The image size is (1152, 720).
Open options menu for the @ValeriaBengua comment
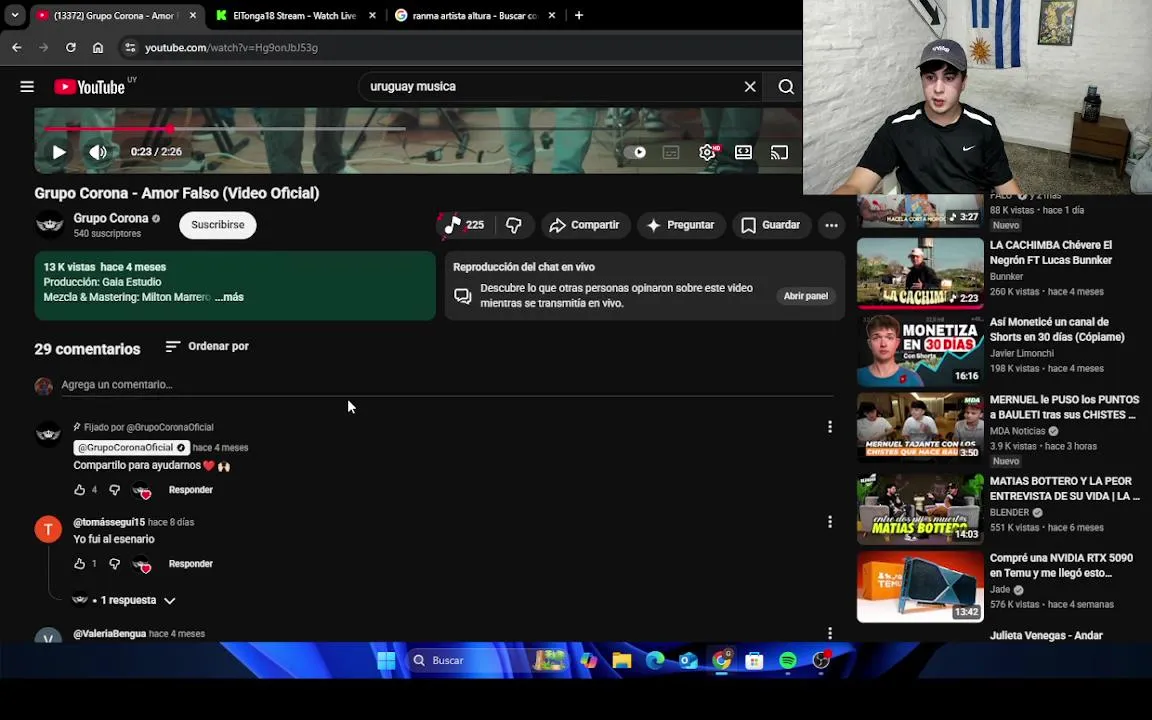point(829,633)
